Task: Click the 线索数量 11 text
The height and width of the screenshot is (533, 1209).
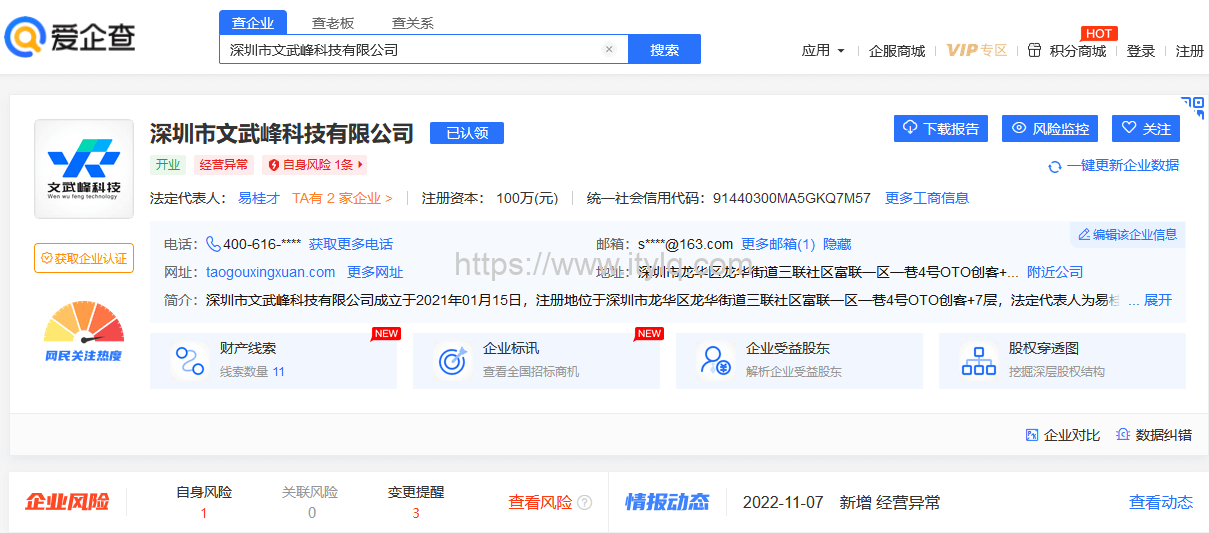Action: [252, 371]
